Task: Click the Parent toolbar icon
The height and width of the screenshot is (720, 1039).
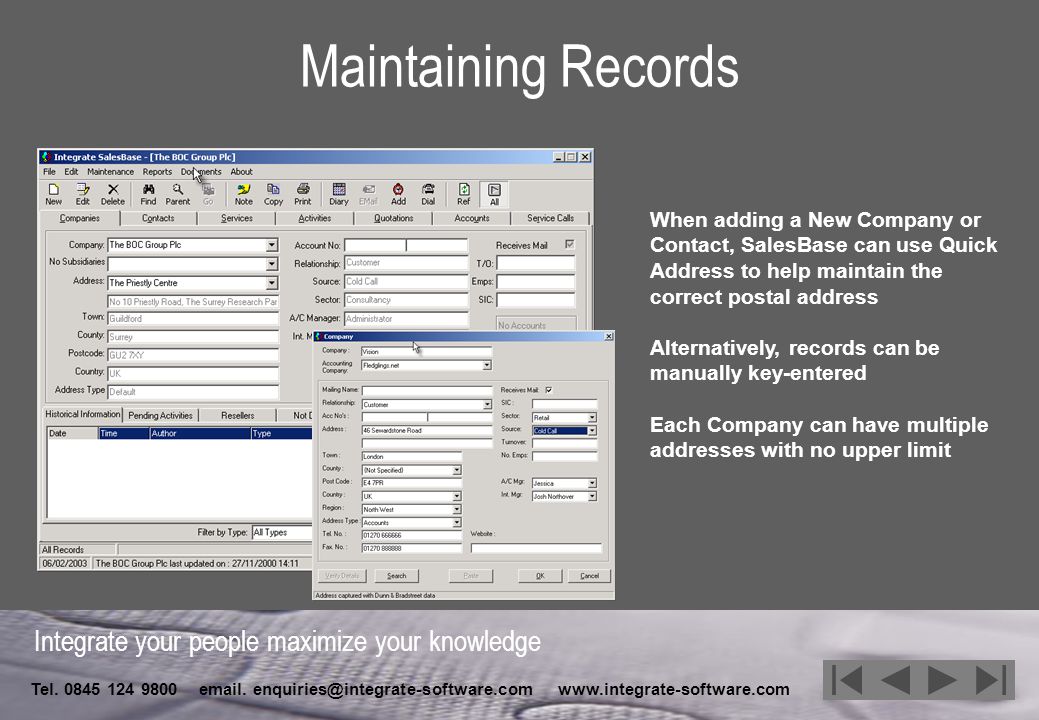Action: [178, 194]
